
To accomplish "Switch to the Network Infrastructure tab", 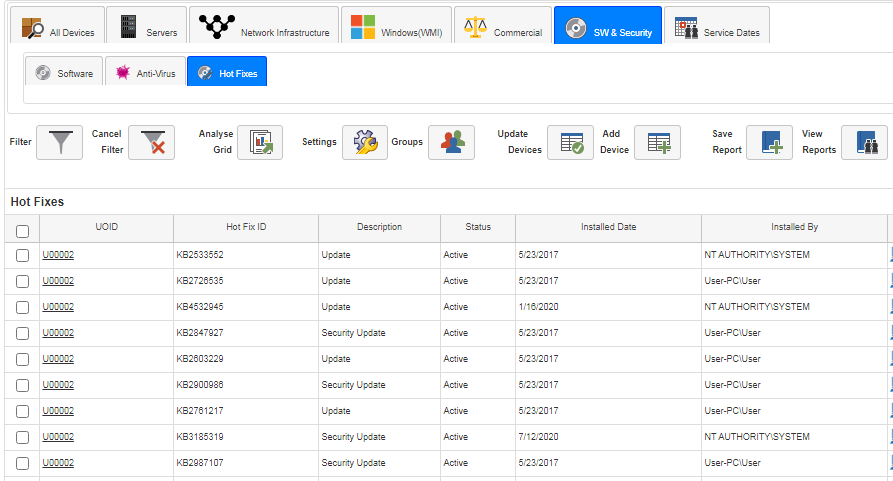I will (x=264, y=26).
